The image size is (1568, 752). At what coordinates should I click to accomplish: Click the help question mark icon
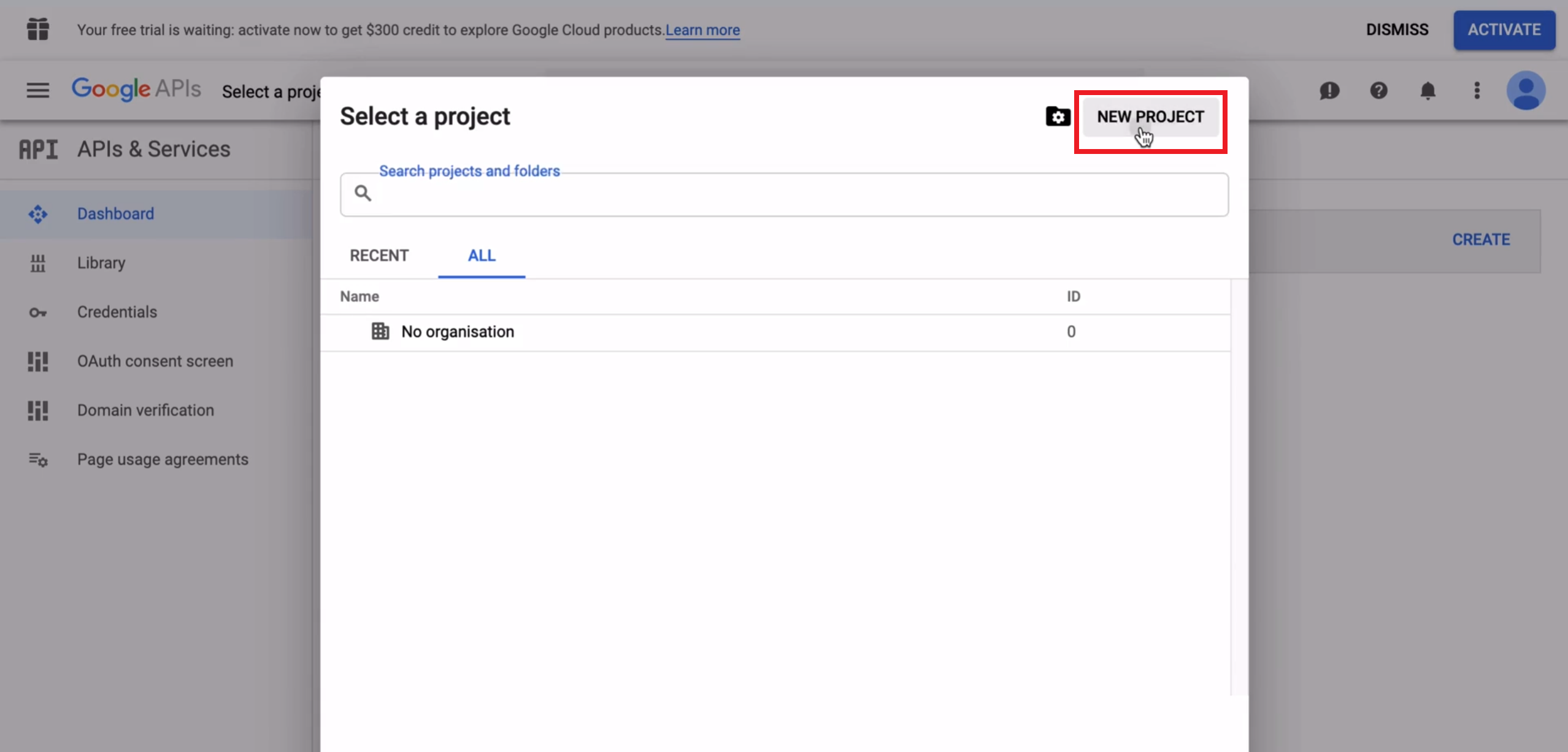[1379, 90]
